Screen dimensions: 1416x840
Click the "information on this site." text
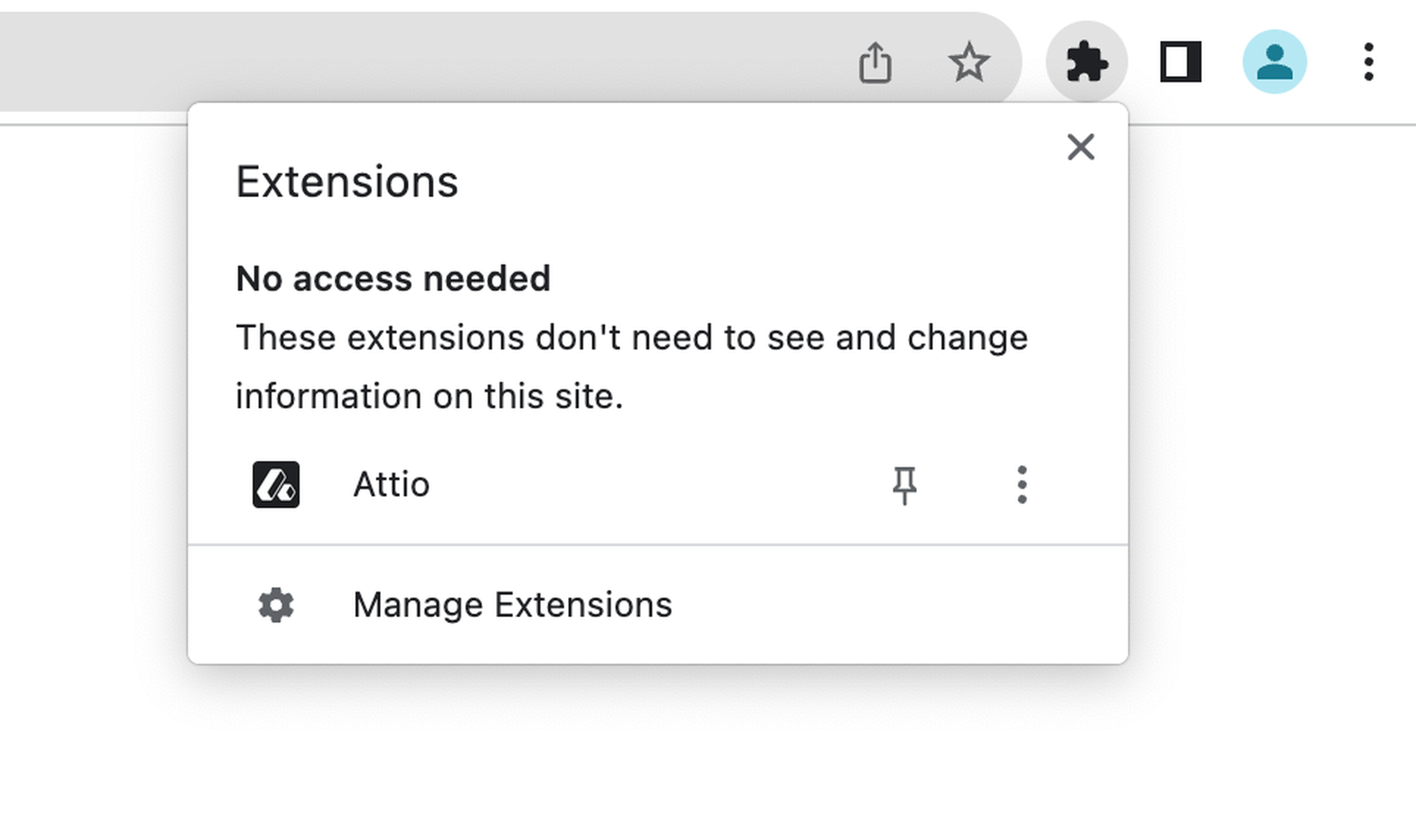[429, 396]
